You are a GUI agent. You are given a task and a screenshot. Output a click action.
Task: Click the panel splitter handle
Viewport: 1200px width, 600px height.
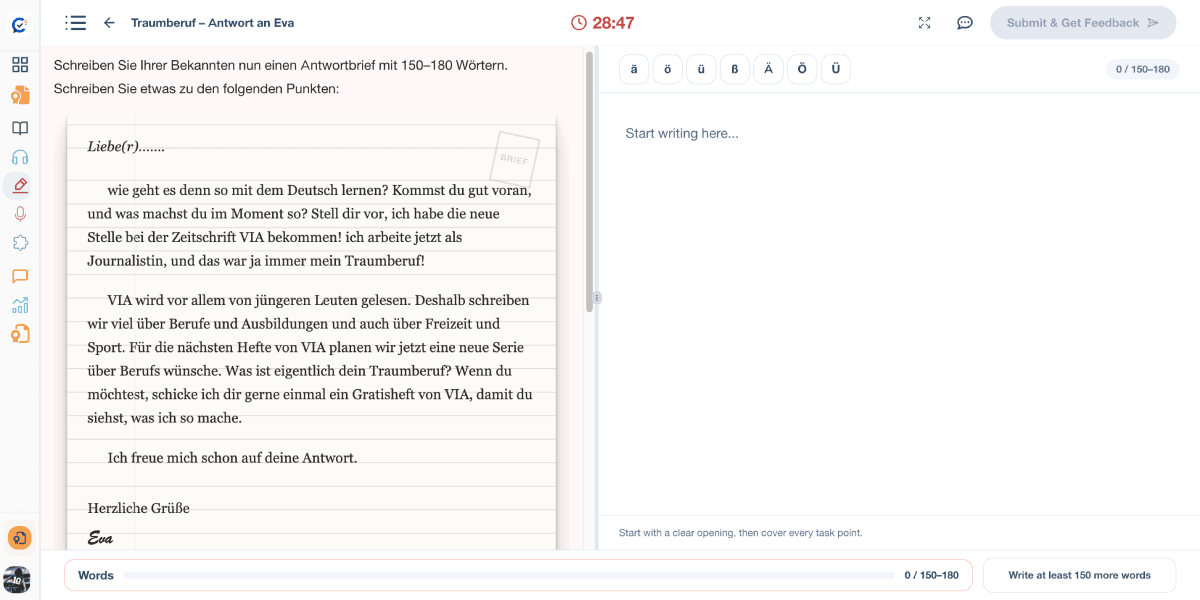pos(597,298)
